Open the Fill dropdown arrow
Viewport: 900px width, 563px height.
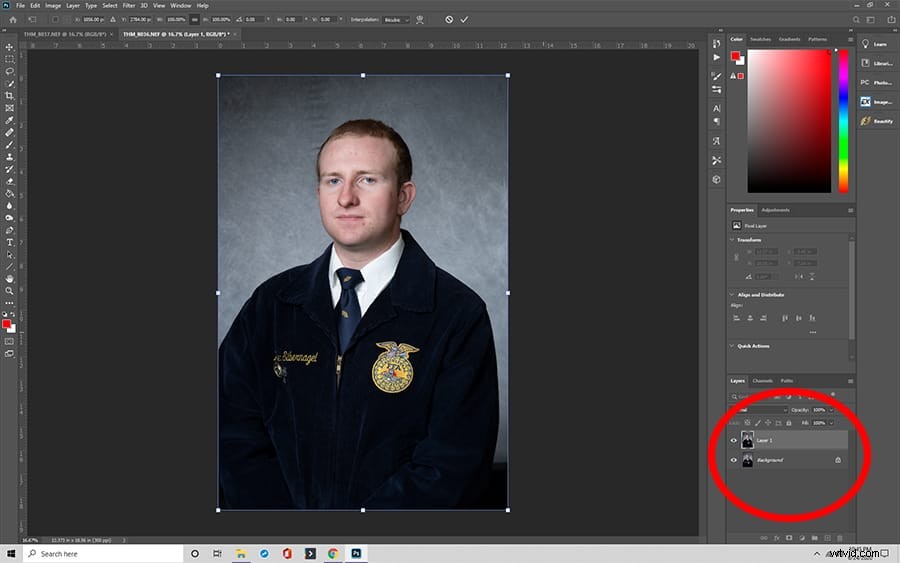coord(831,423)
